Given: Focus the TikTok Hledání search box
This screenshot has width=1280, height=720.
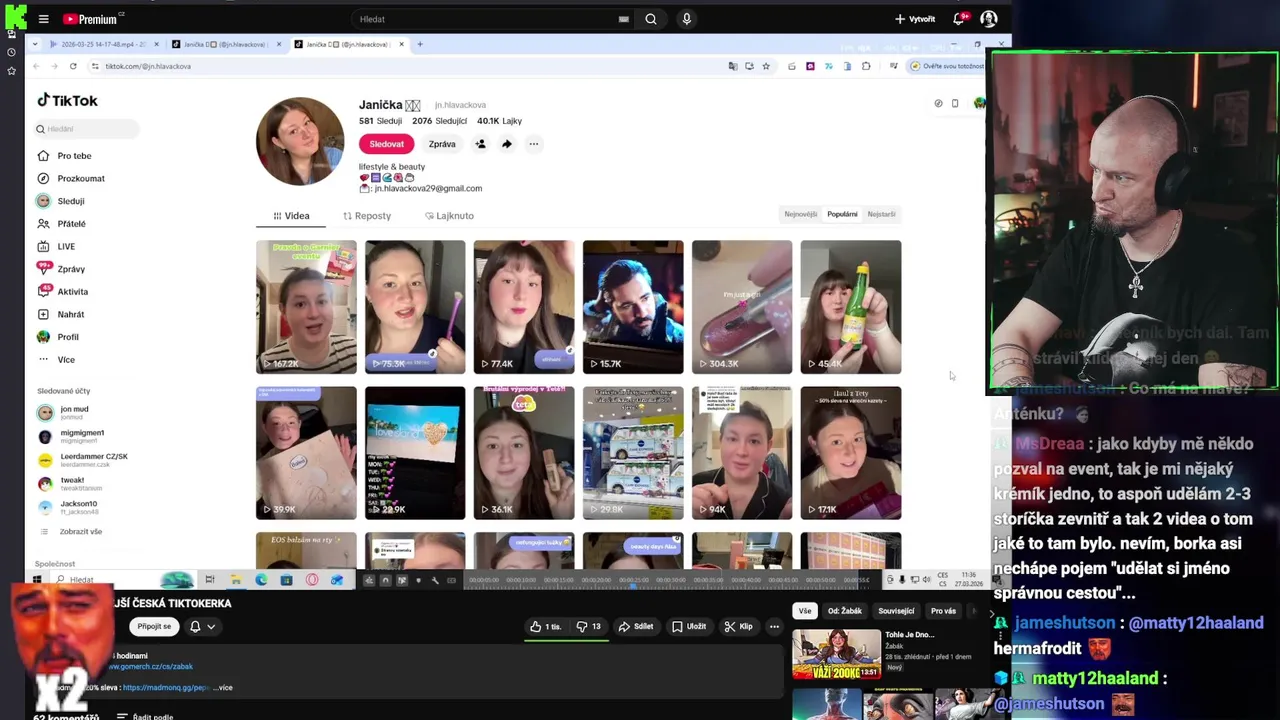Looking at the screenshot, I should pyautogui.click(x=85, y=129).
